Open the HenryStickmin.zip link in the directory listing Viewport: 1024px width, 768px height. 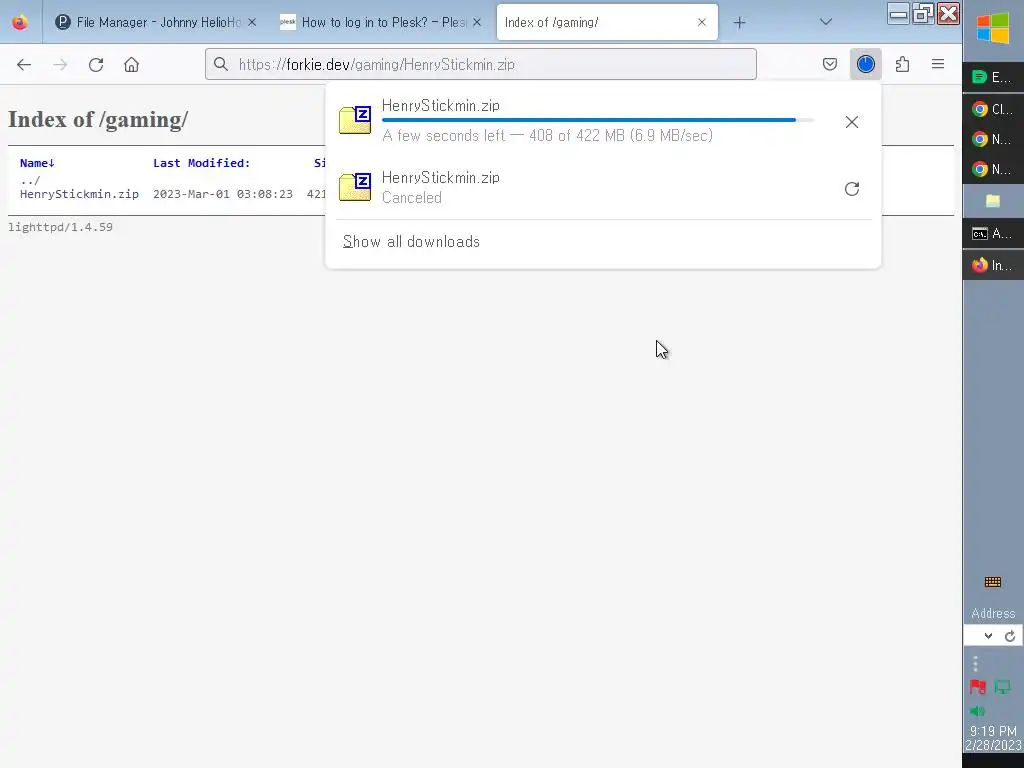[x=79, y=194]
